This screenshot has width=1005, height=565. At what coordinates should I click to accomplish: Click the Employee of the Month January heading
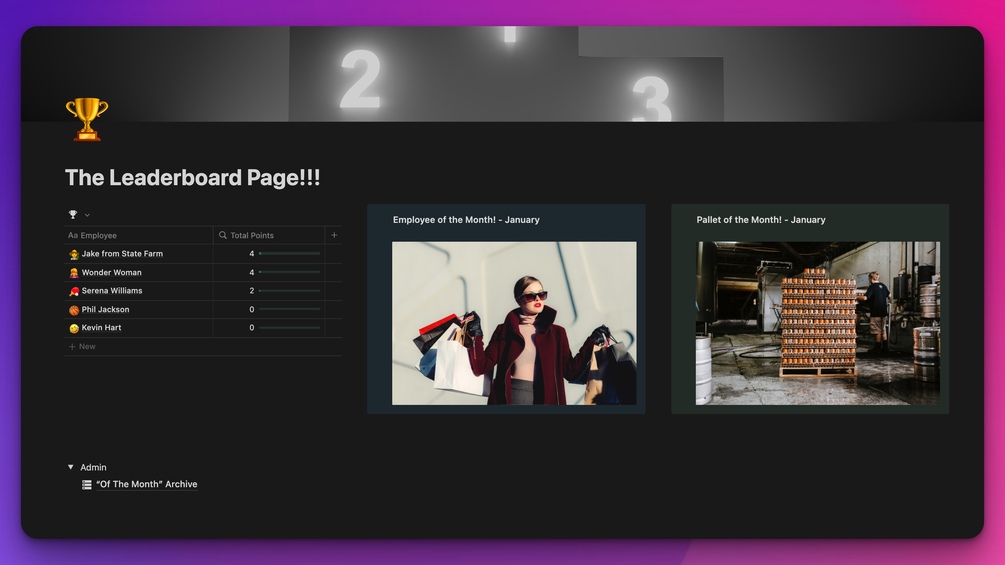[466, 220]
